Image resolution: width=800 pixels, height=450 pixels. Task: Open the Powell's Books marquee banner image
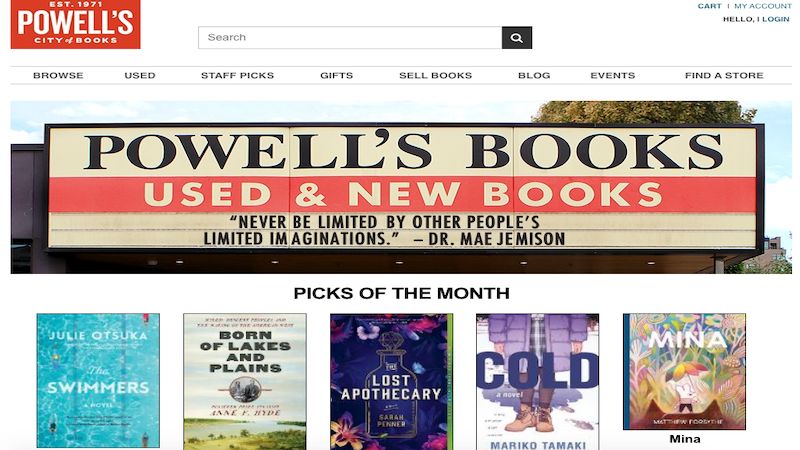(401, 187)
